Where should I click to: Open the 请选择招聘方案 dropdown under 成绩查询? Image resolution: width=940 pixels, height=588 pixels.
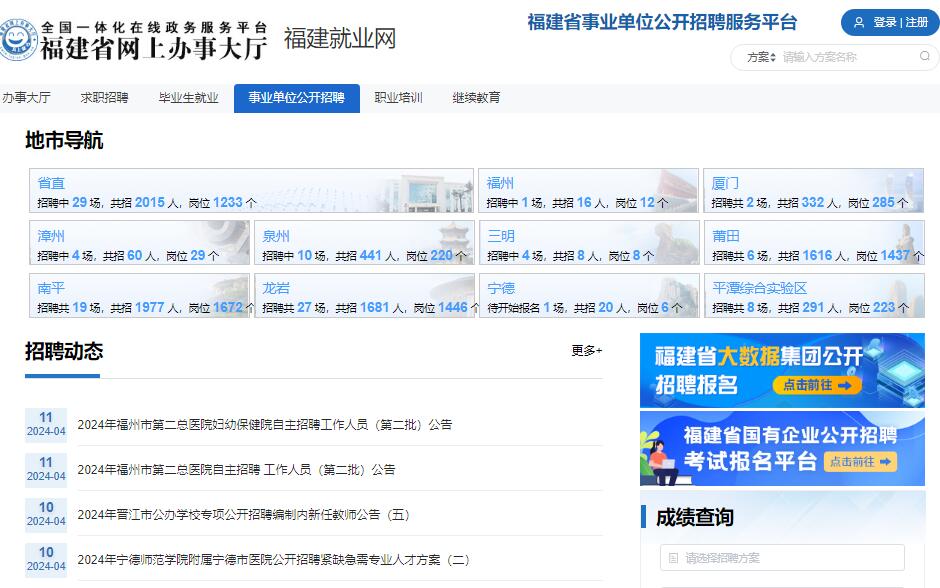782,558
